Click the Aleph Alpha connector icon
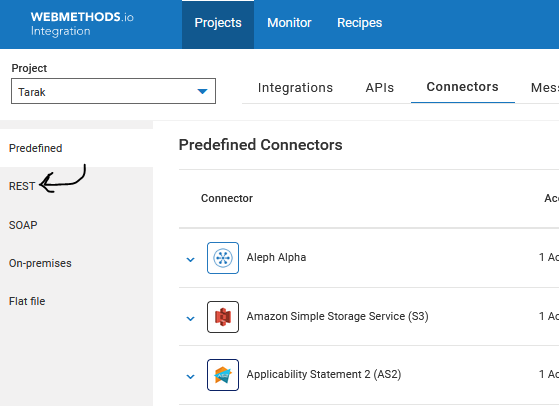The width and height of the screenshot is (559, 406). pyautogui.click(x=223, y=258)
